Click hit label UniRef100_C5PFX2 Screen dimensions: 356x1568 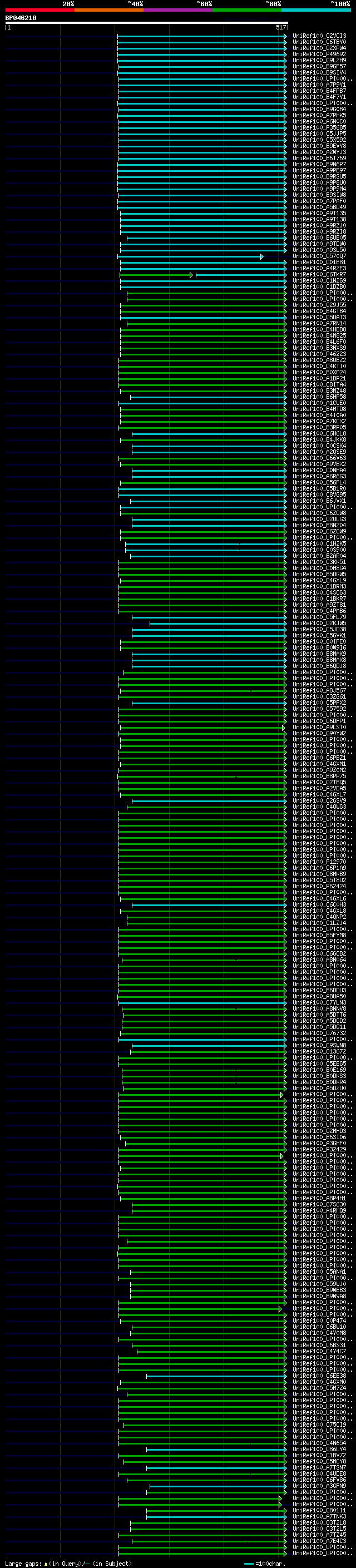coord(319,703)
